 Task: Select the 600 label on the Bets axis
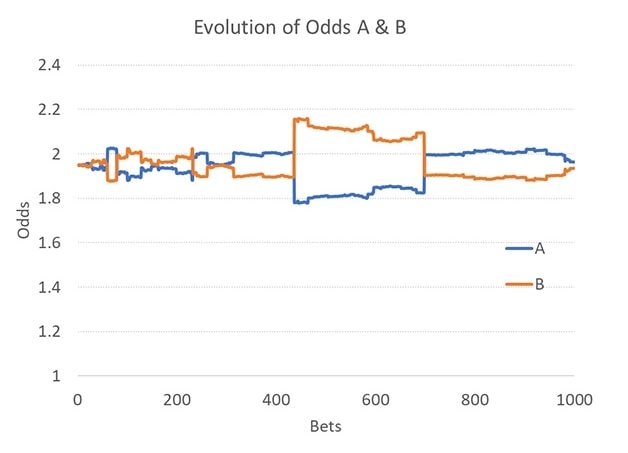(376, 400)
